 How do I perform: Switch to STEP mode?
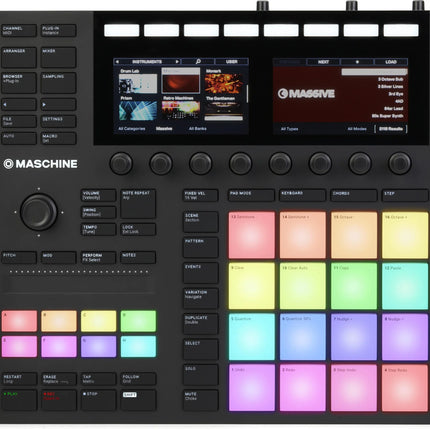click(405, 195)
